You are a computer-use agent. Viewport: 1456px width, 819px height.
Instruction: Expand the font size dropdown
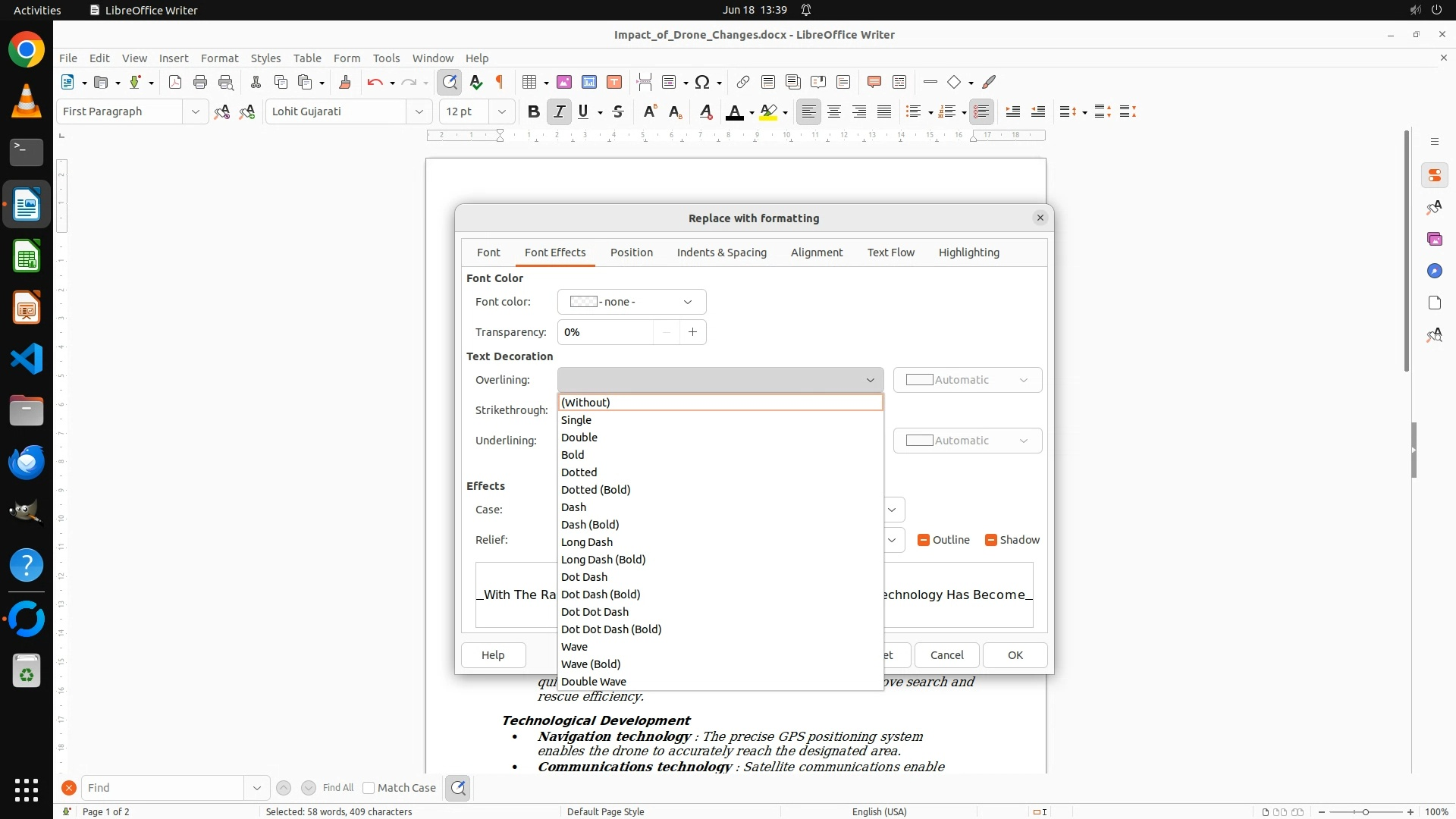(501, 111)
